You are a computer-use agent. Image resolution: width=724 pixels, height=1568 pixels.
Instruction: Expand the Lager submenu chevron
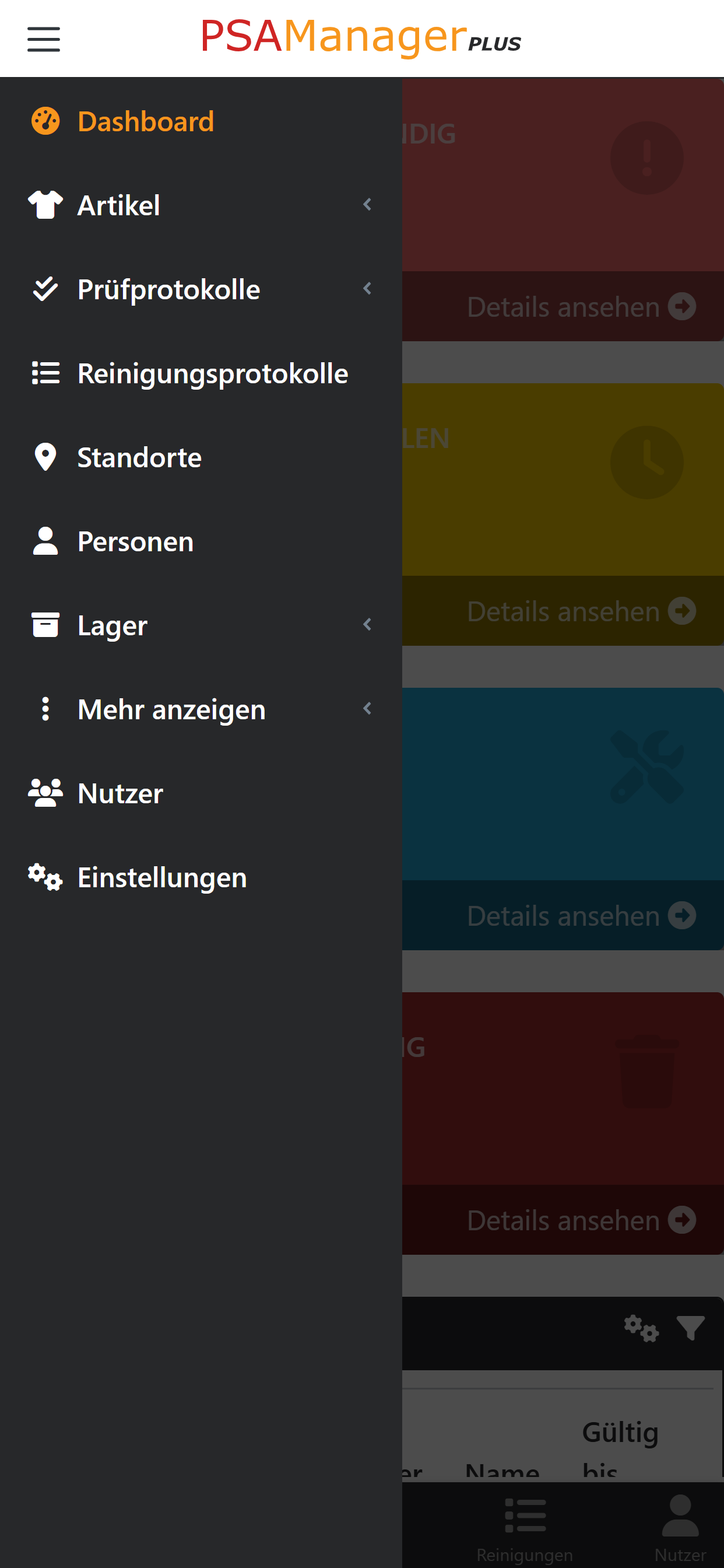[367, 625]
